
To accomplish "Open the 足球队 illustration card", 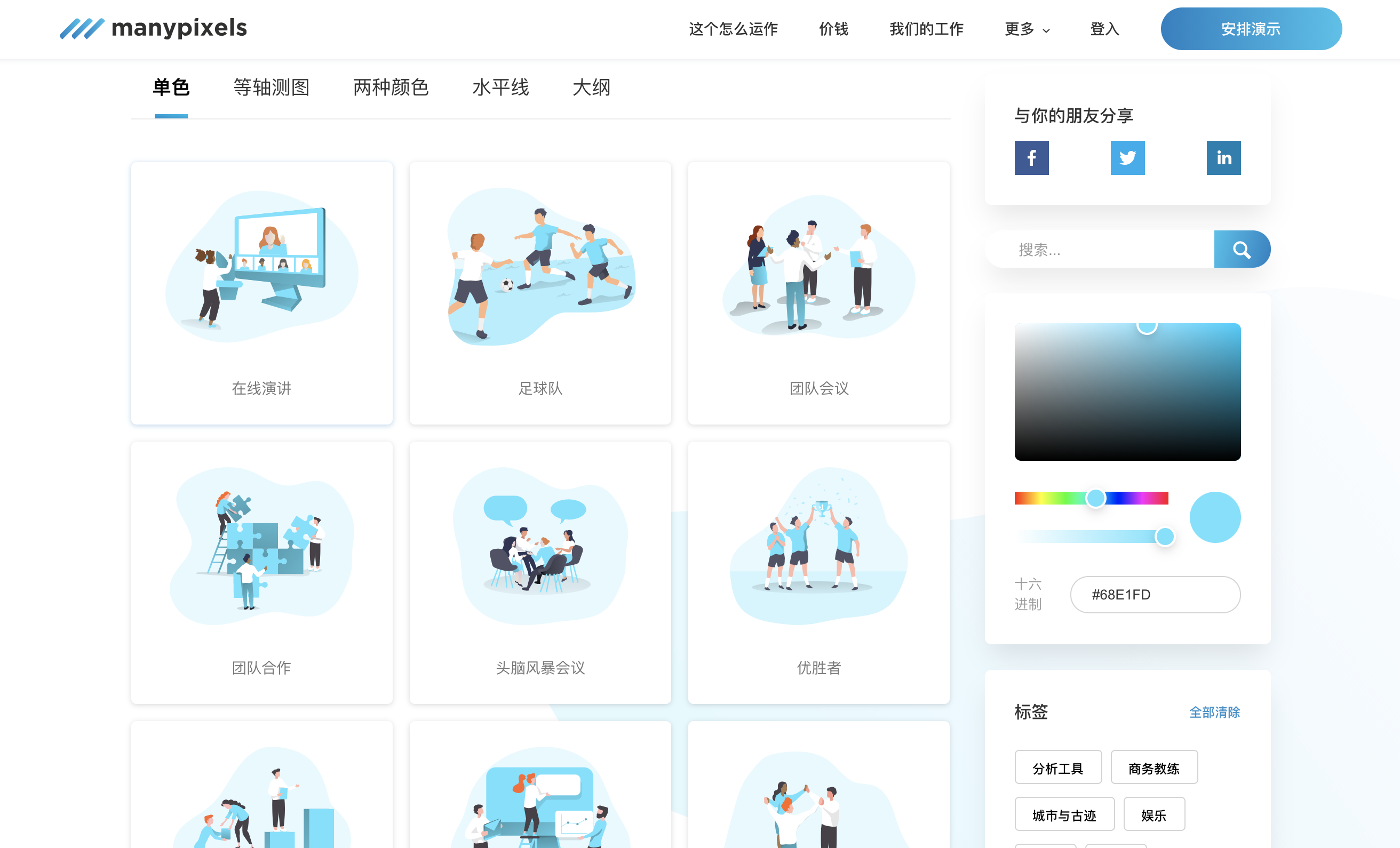I will (540, 293).
